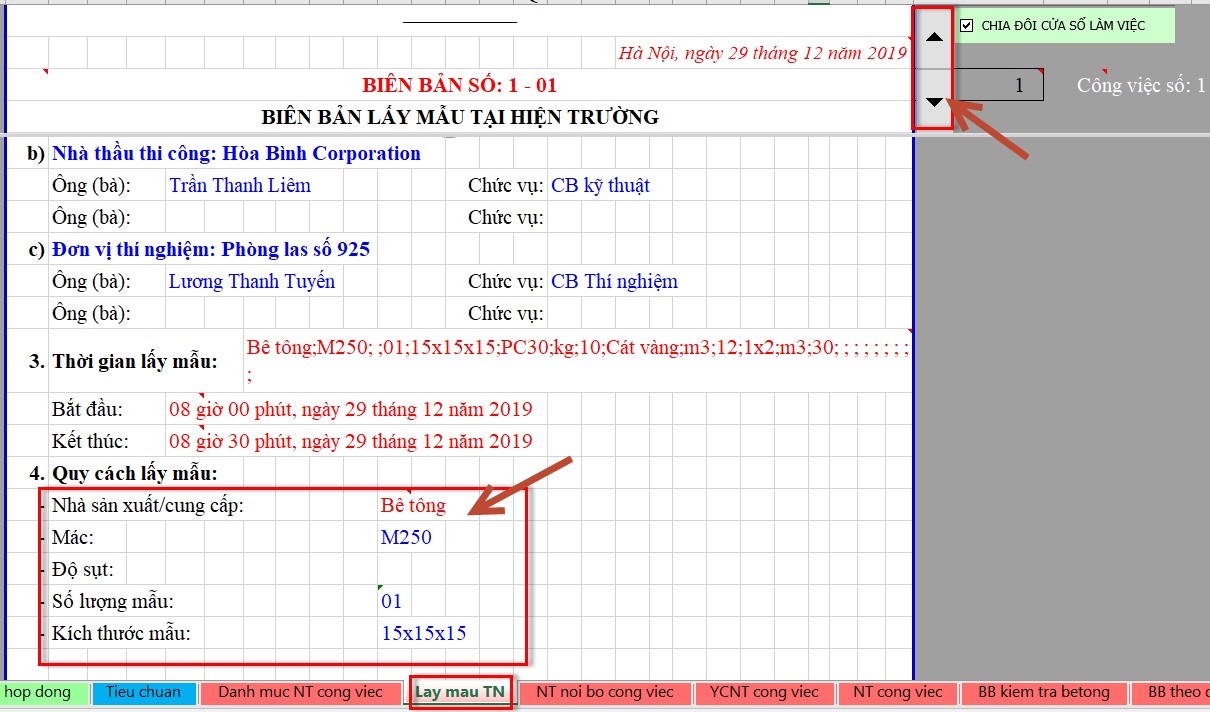Select the cell containing 'M250'
Screen dimensions: 1210x712
tap(406, 538)
